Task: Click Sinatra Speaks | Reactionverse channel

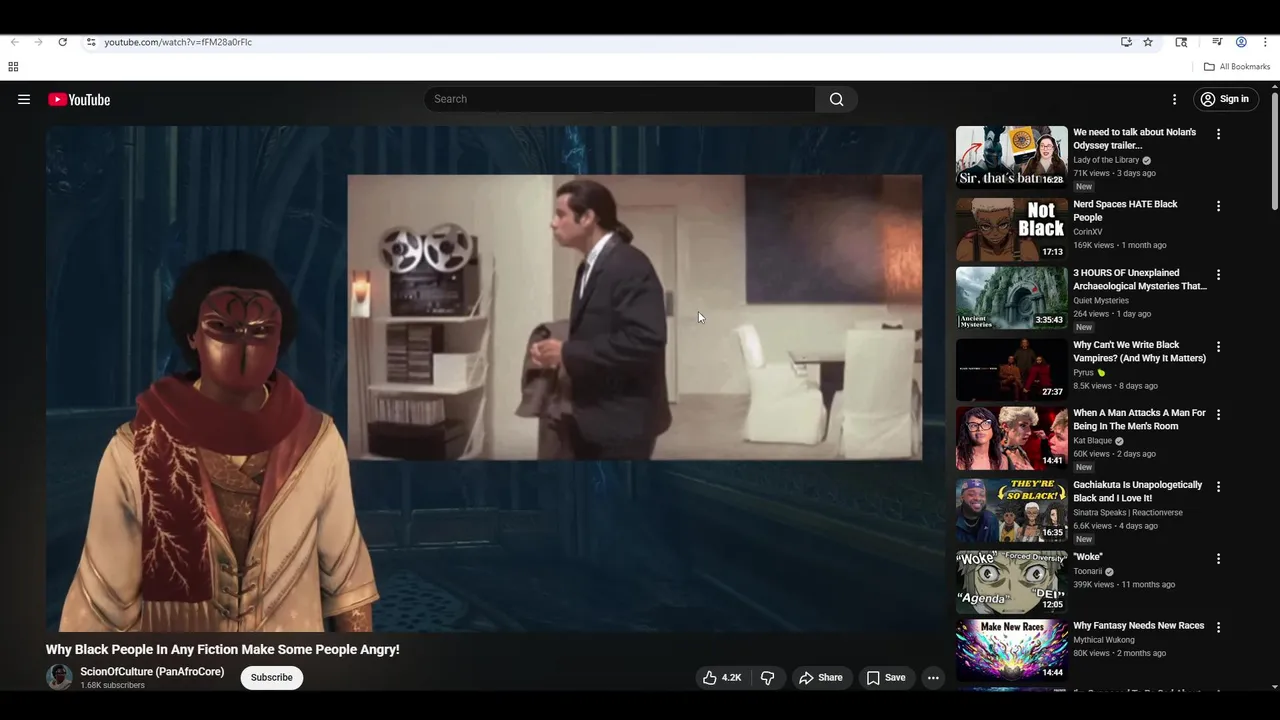Action: (x=1128, y=513)
